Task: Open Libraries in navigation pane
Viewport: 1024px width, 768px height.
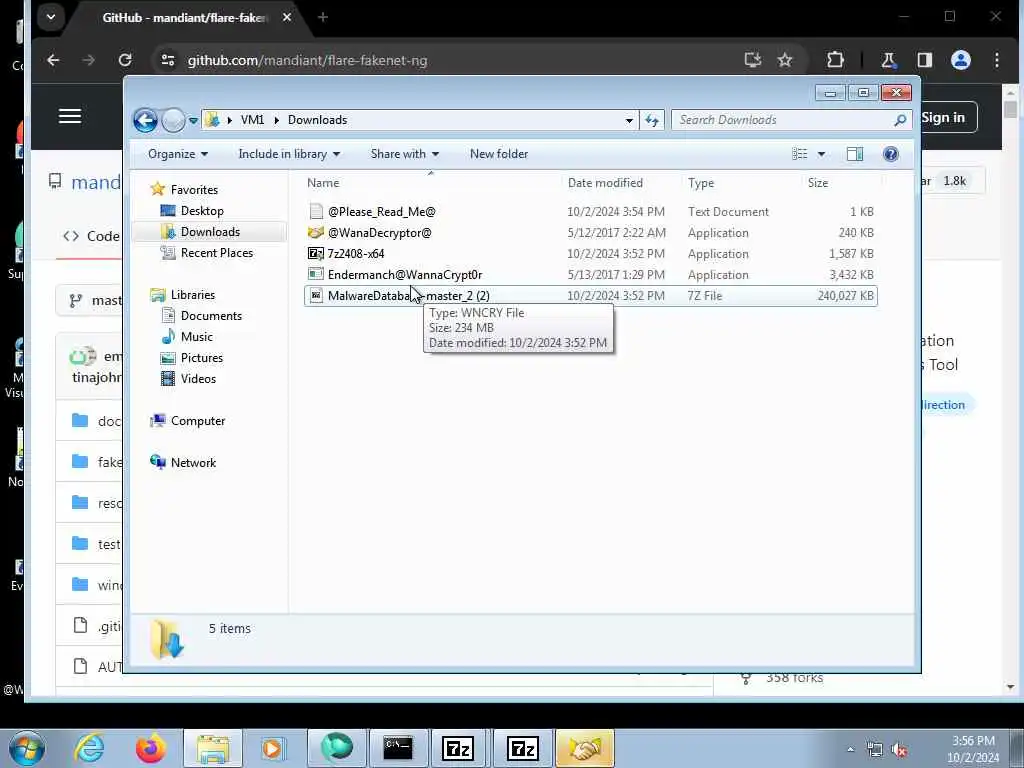Action: [193, 295]
